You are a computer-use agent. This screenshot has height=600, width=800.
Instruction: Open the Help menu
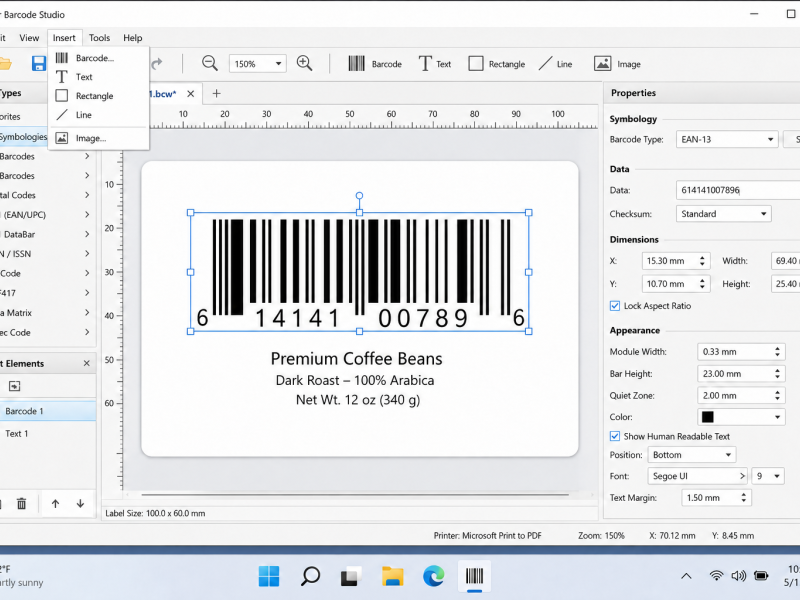[133, 38]
